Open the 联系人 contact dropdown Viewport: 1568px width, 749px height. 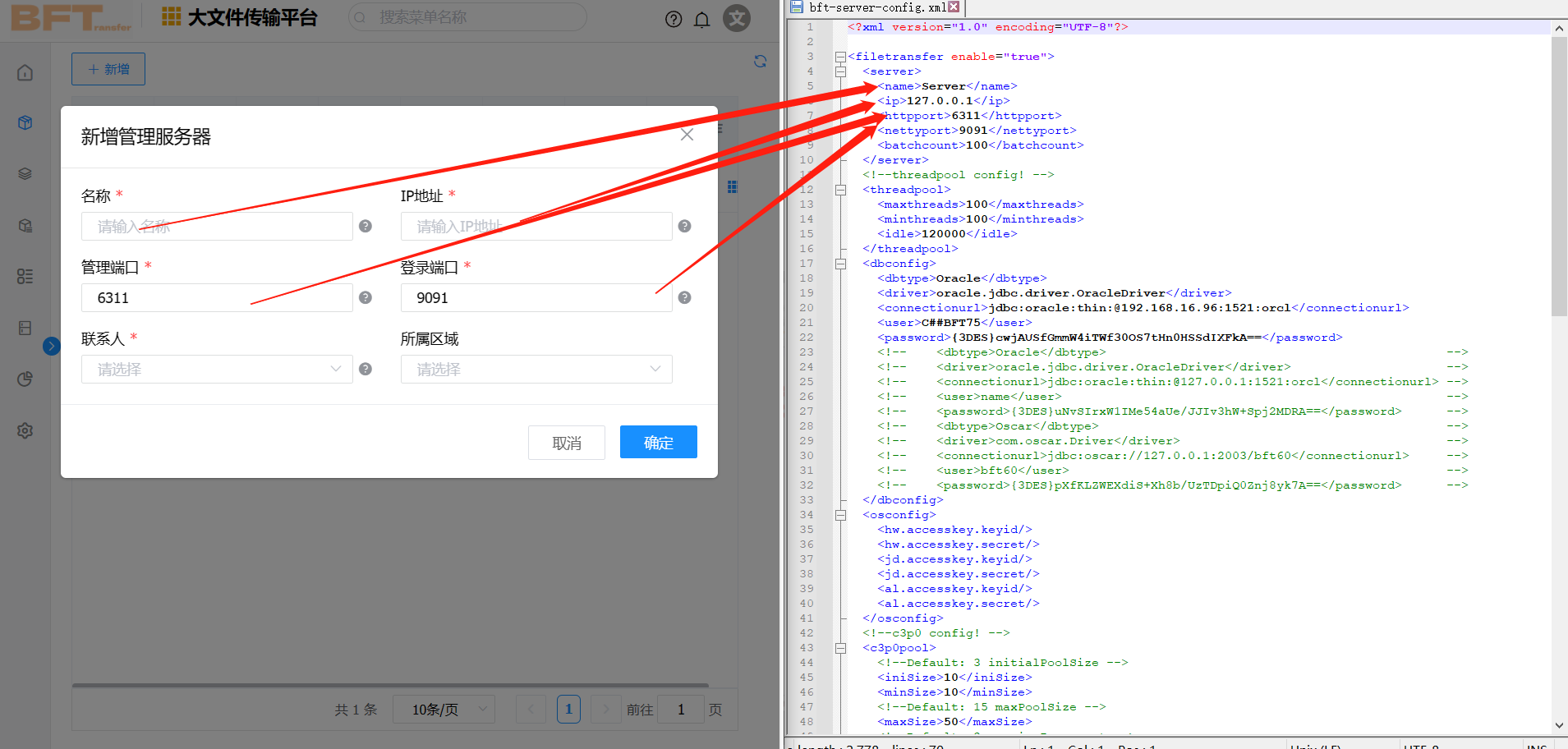pyautogui.click(x=216, y=369)
